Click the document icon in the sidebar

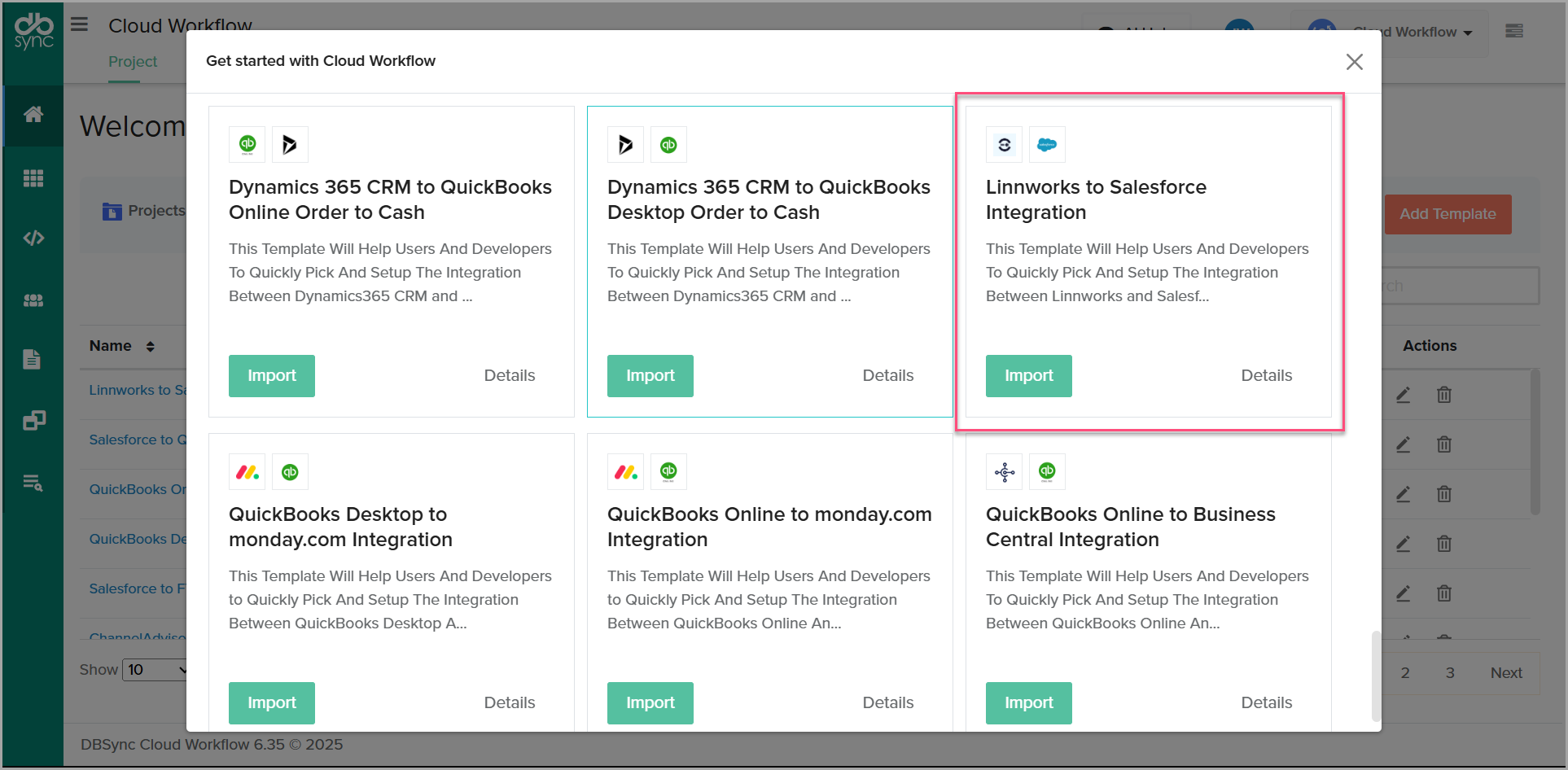pos(32,359)
